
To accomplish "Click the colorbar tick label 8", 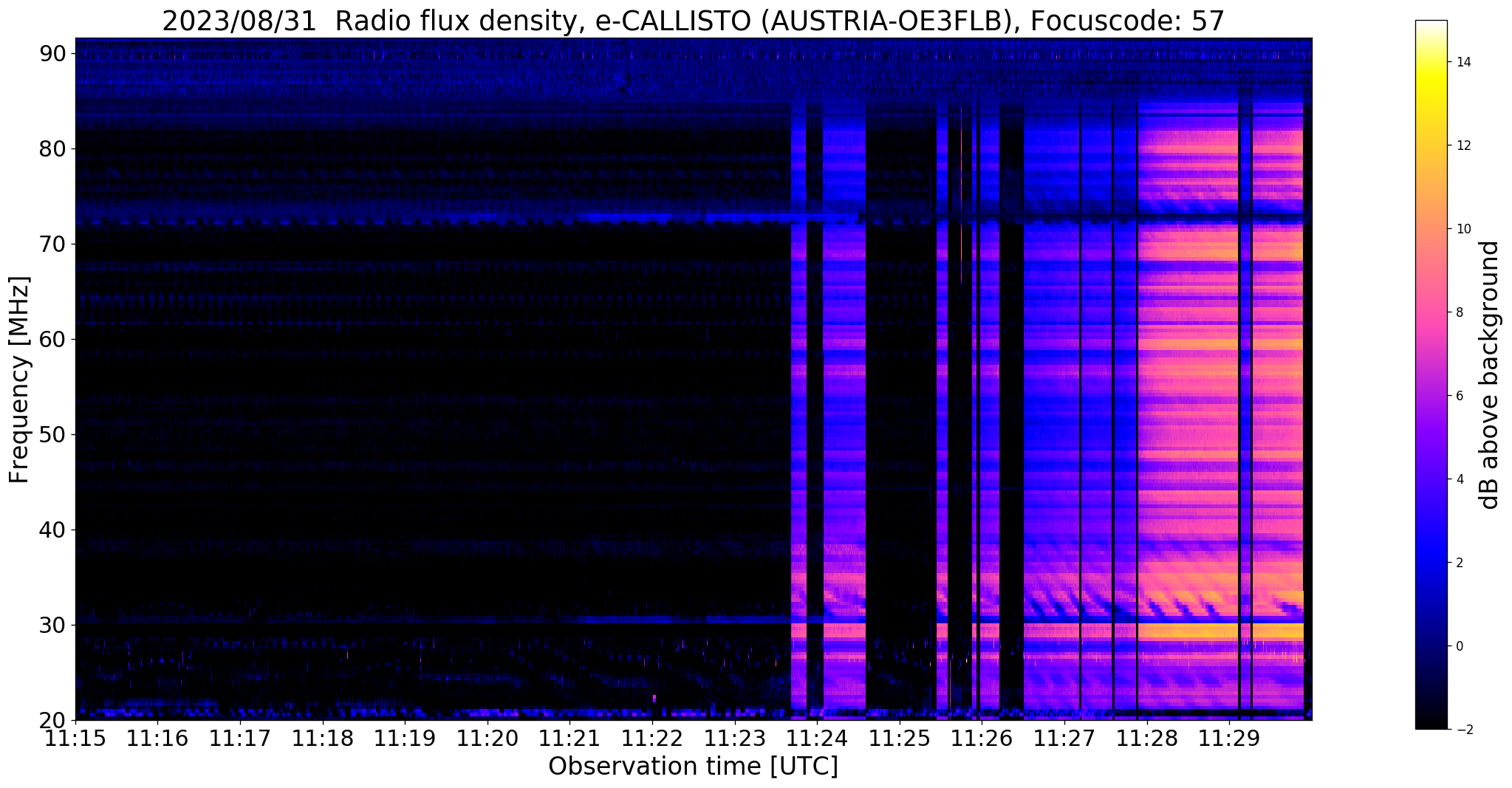I will point(1459,312).
